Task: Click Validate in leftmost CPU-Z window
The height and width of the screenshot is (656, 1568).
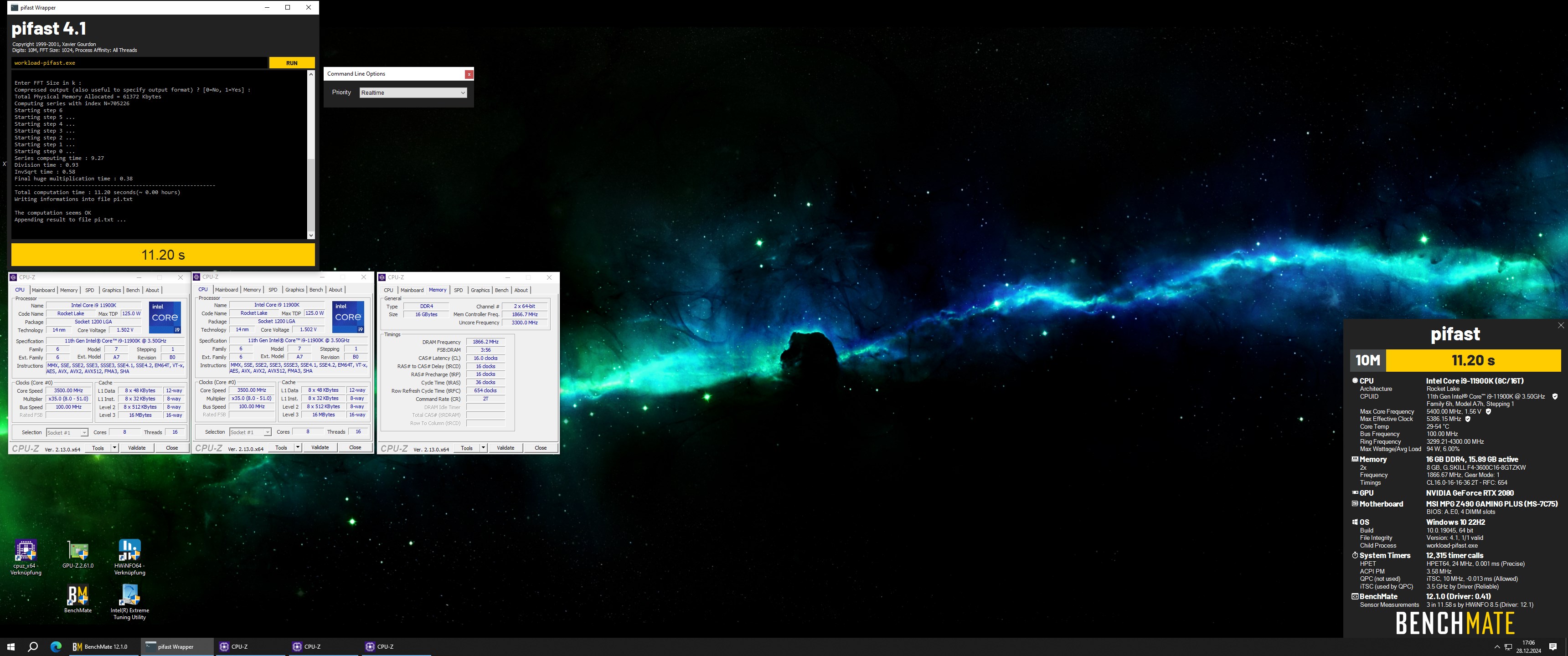Action: pos(137,448)
